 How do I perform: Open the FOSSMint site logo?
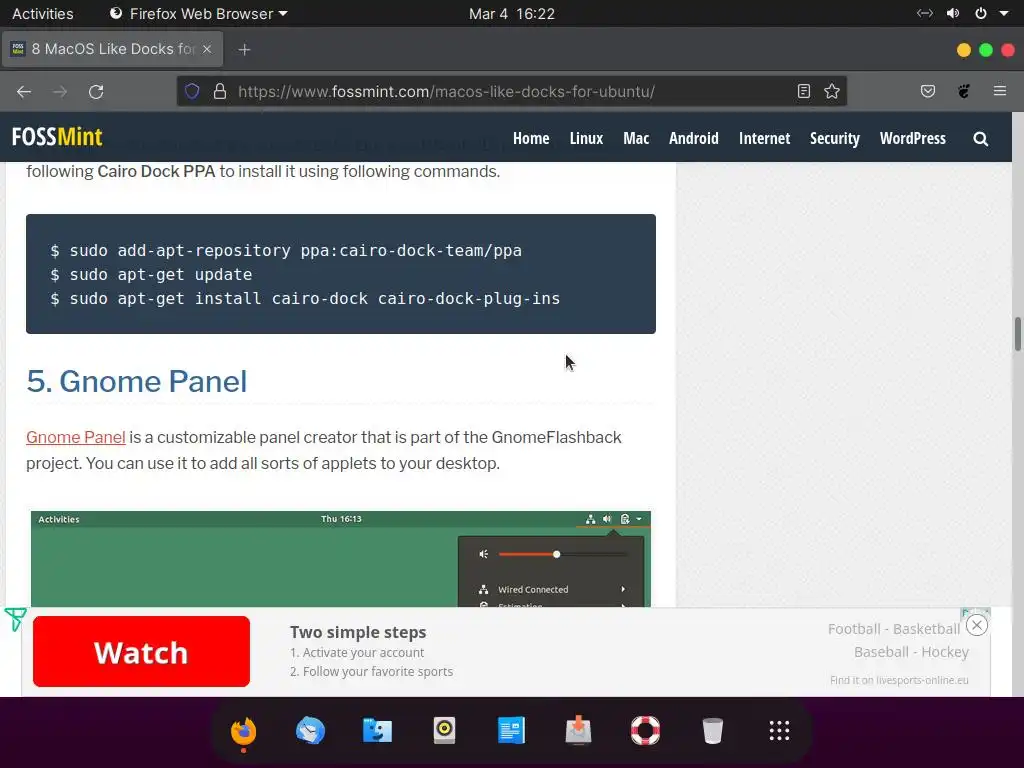coord(57,137)
